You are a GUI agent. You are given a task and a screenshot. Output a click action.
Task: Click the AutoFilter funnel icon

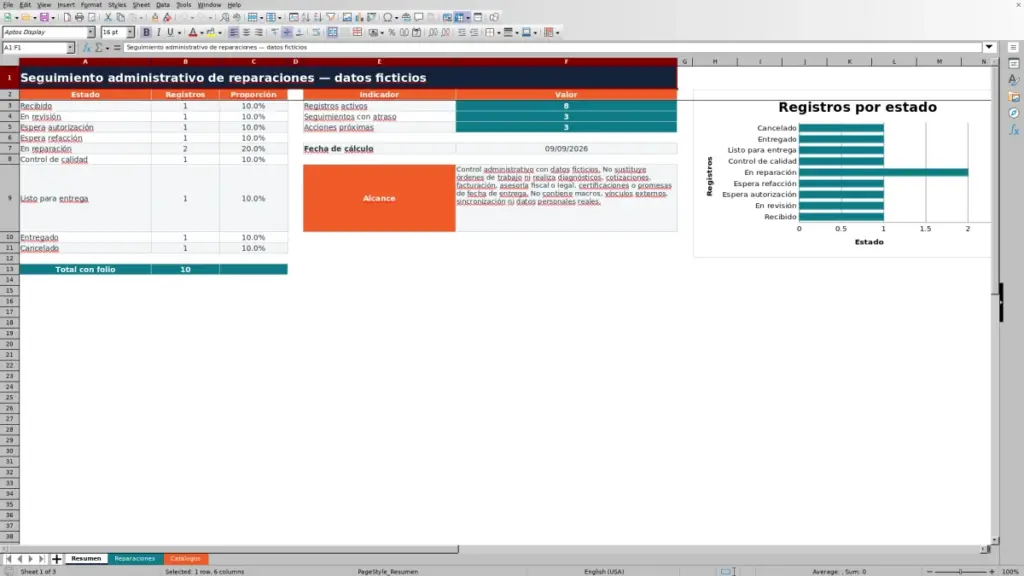[x=330, y=18]
